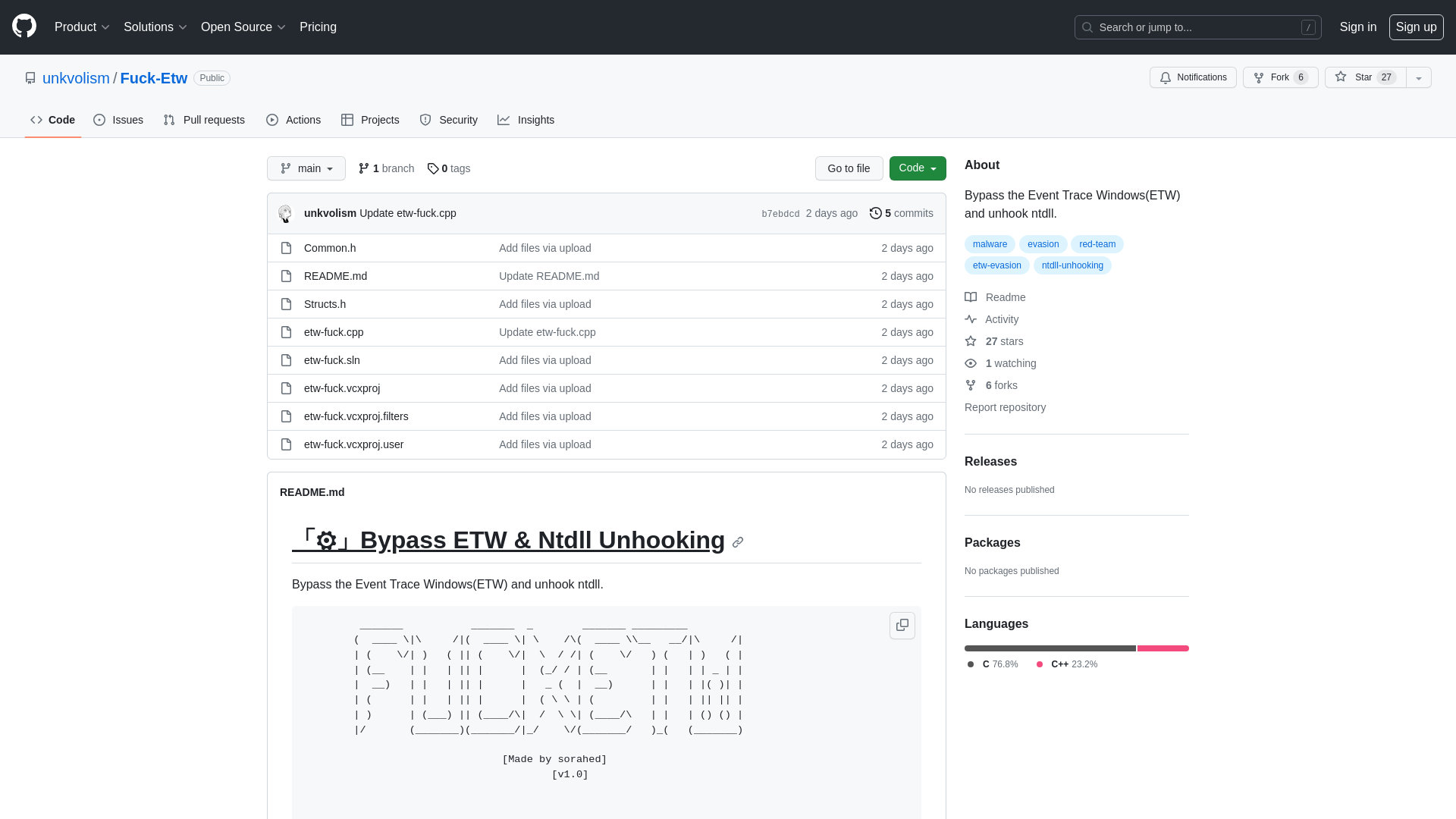Click the Sign up button
This screenshot has height=819, width=1456.
click(x=1417, y=27)
